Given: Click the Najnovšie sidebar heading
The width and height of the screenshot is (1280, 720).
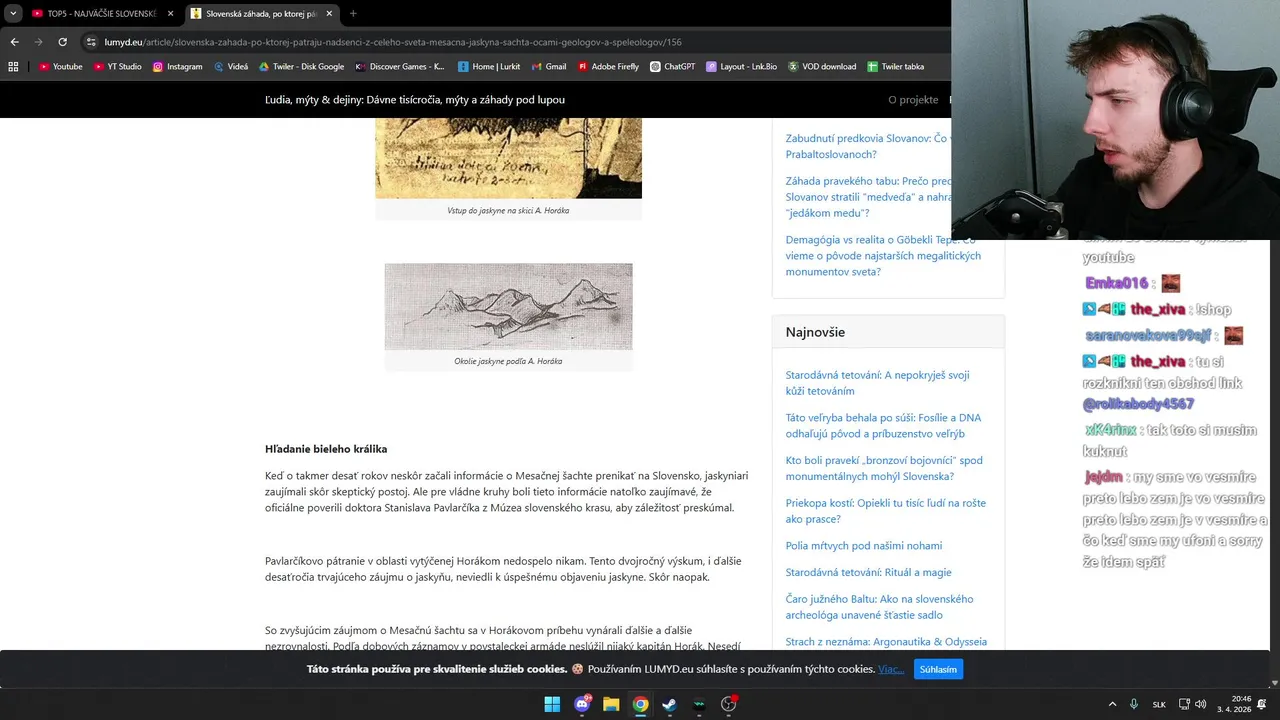Looking at the screenshot, I should pos(815,332).
